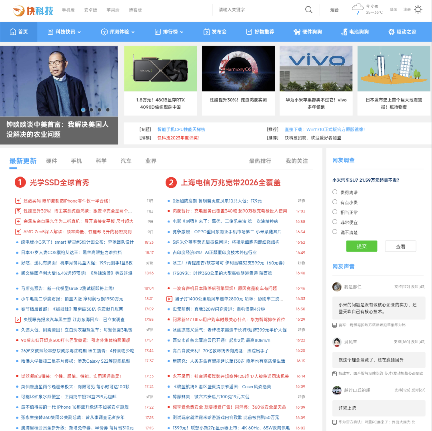Open the headline 光学SSD全球首秀

pyautogui.click(x=59, y=183)
